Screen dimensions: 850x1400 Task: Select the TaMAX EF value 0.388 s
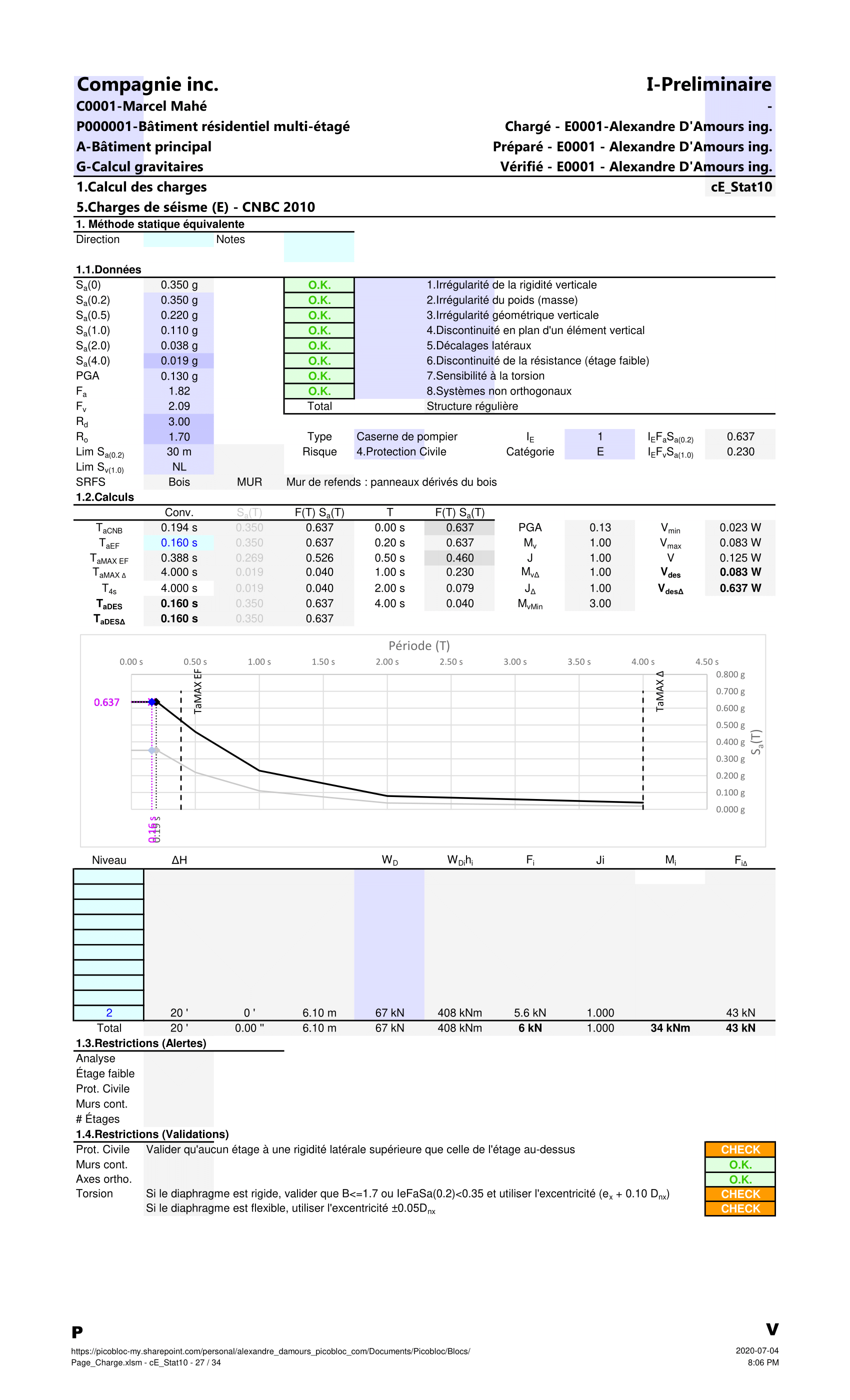click(178, 558)
